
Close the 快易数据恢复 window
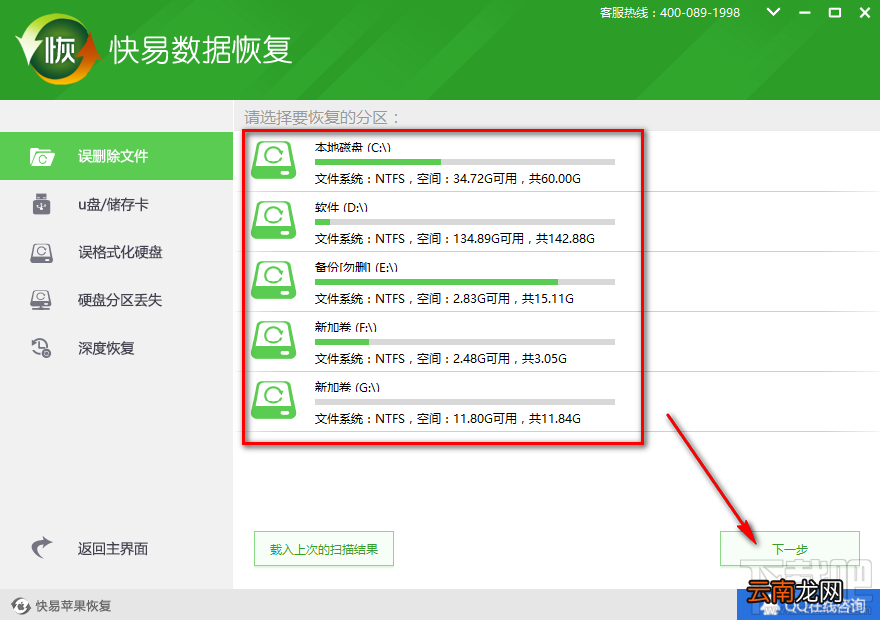pos(865,12)
